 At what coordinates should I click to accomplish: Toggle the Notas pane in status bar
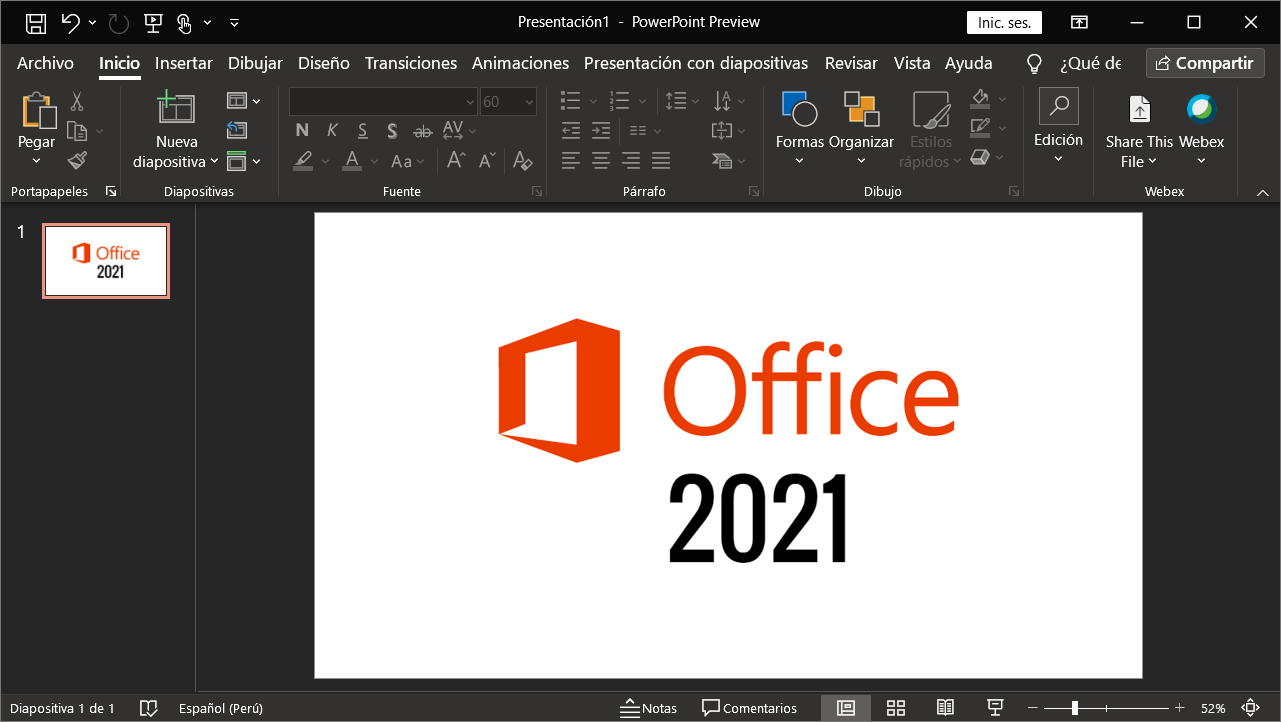click(x=648, y=708)
